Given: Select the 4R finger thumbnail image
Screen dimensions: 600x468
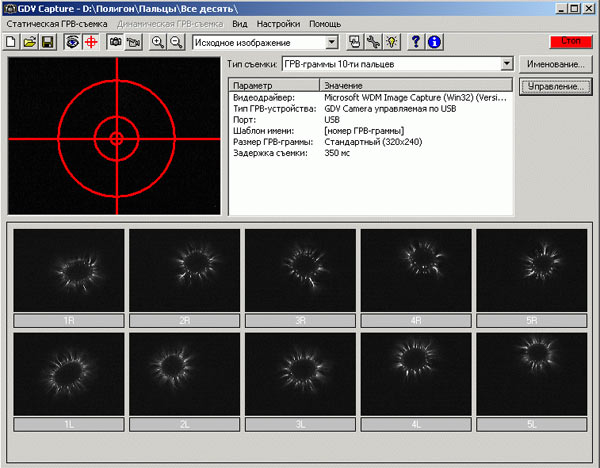Looking at the screenshot, I should click(416, 270).
